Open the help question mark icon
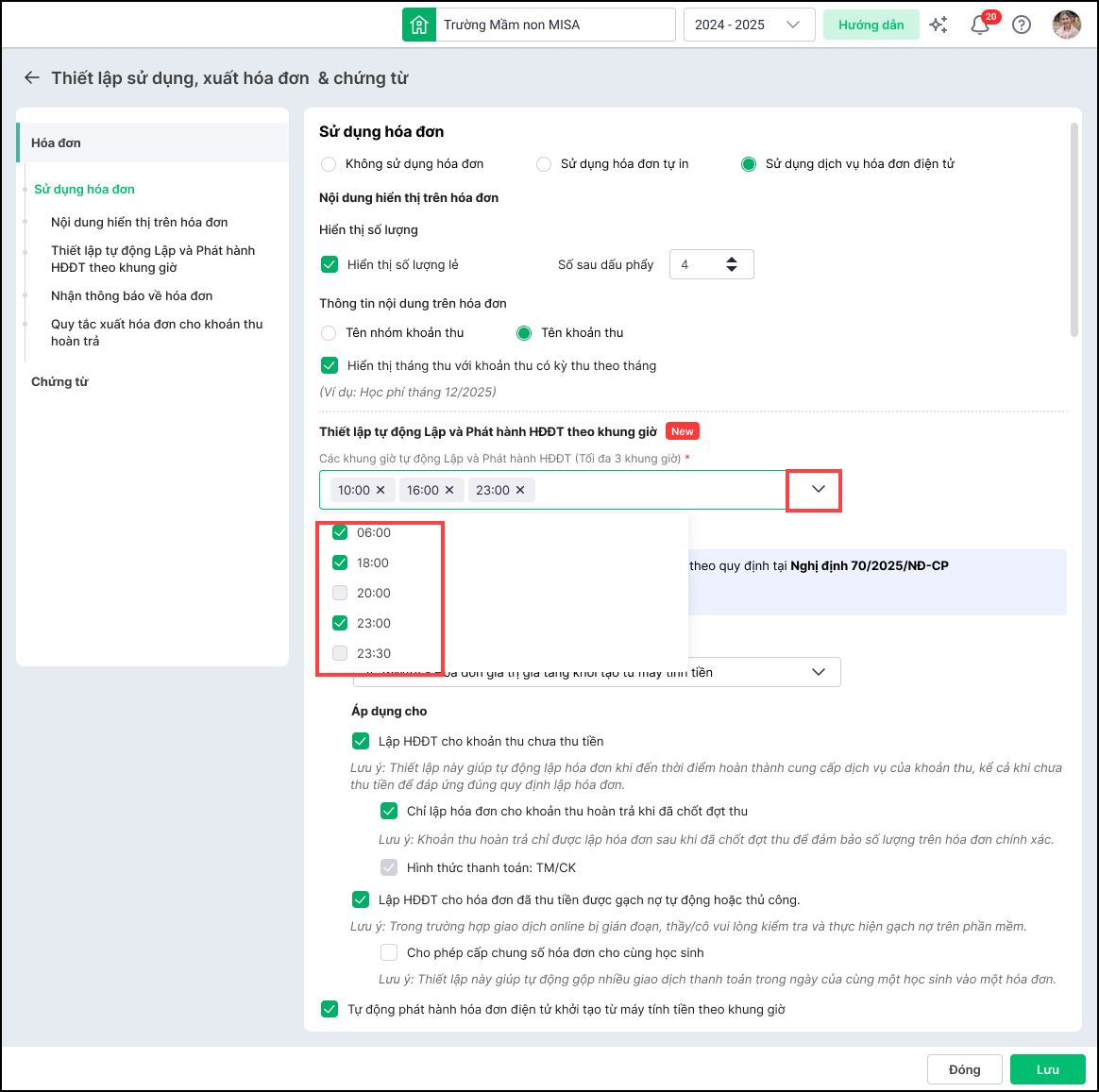Screen dimensions: 1099x1092 (x=1022, y=25)
